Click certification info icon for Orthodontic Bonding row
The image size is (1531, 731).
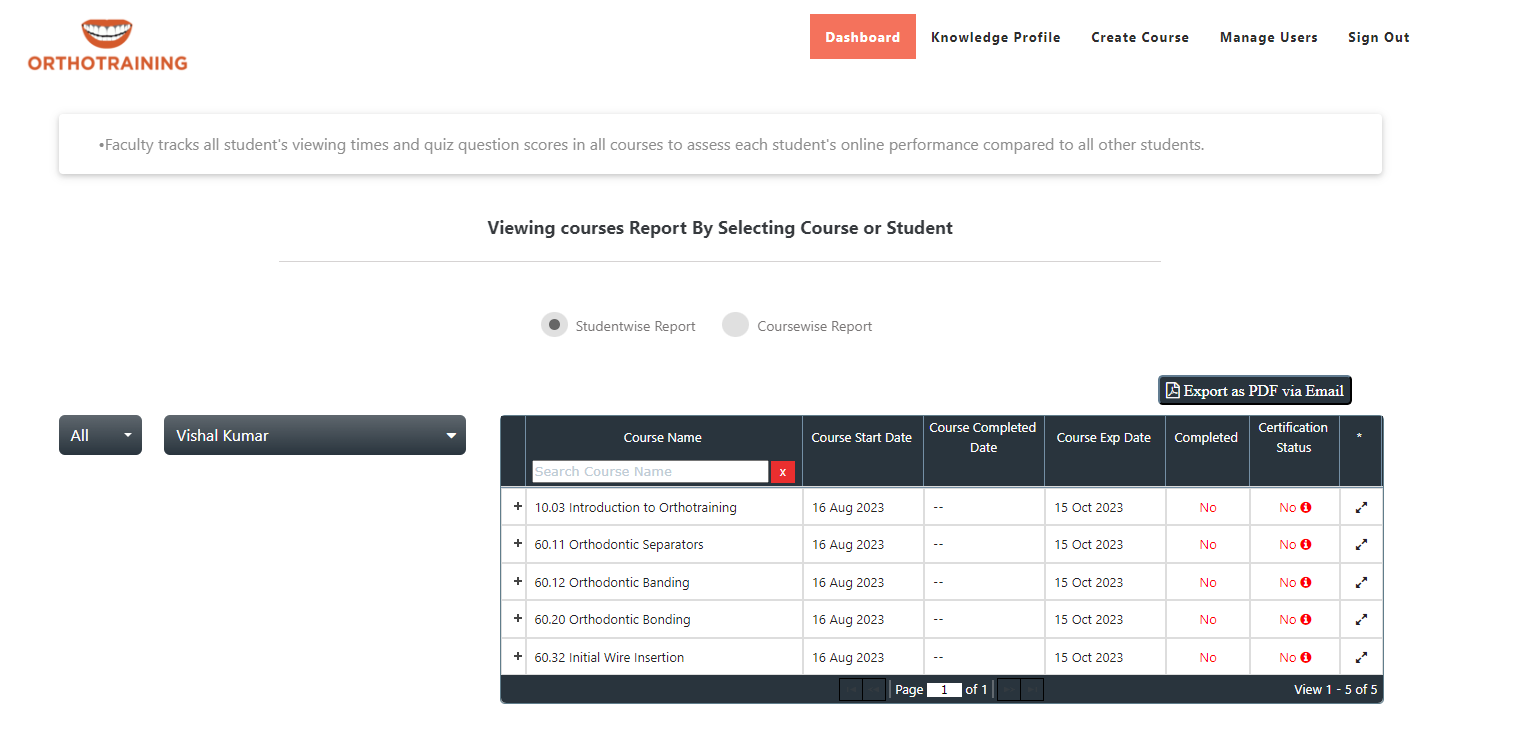click(x=1306, y=620)
